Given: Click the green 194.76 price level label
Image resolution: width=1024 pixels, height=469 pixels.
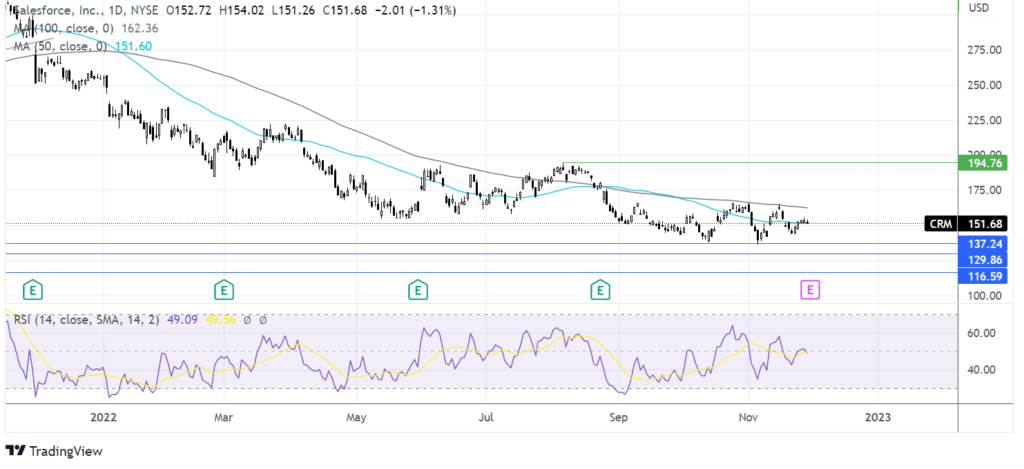Looking at the screenshot, I should 982,163.
